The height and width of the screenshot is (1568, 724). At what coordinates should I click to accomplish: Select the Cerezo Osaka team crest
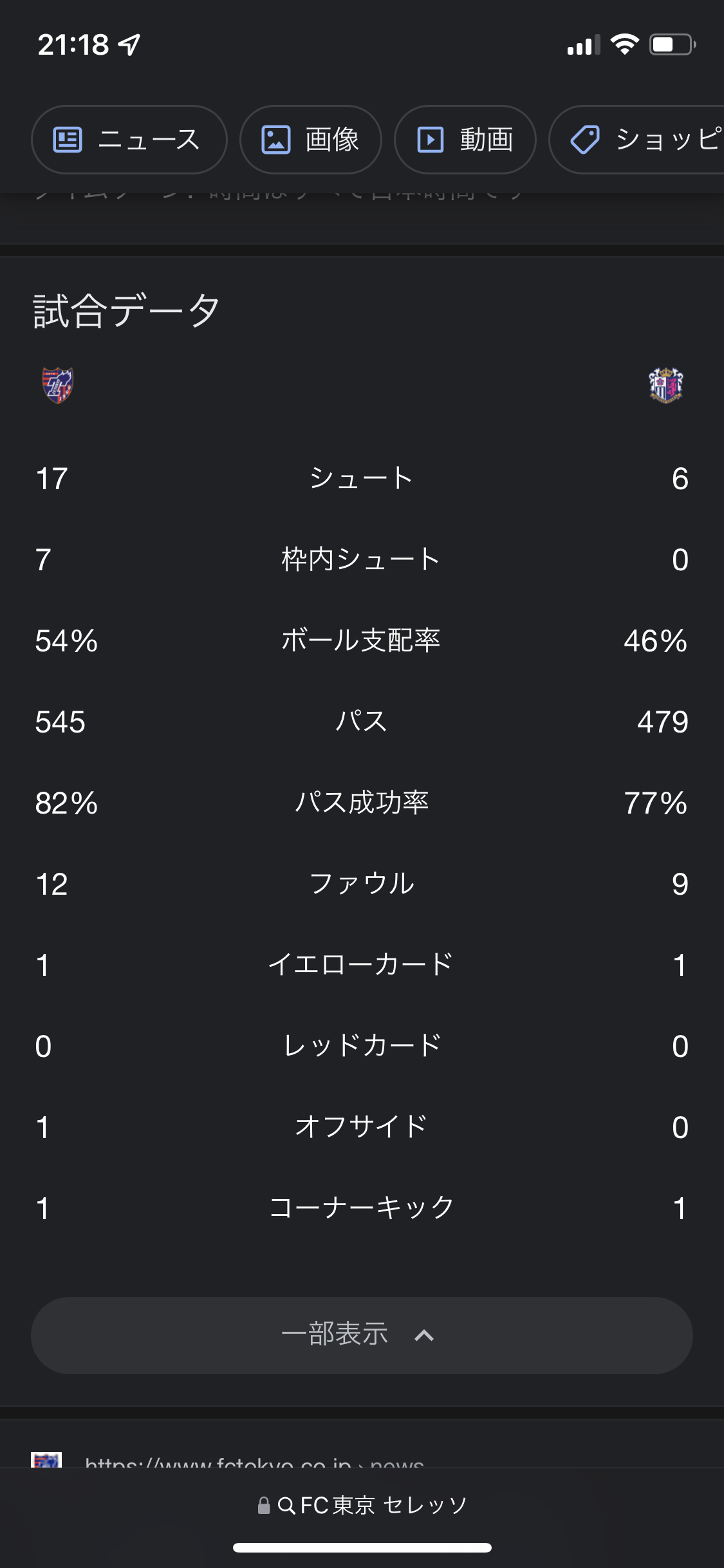pyautogui.click(x=666, y=385)
